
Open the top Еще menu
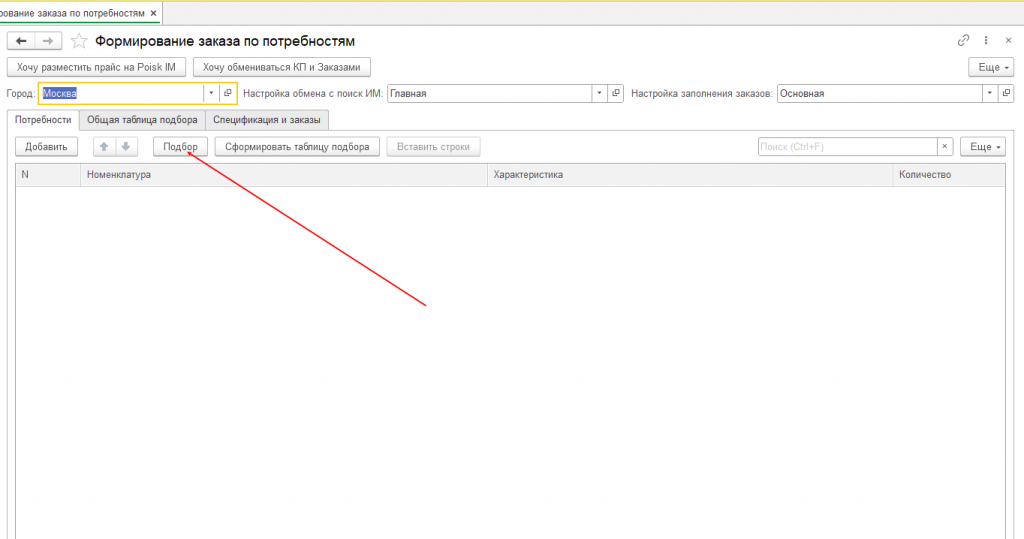pos(991,67)
